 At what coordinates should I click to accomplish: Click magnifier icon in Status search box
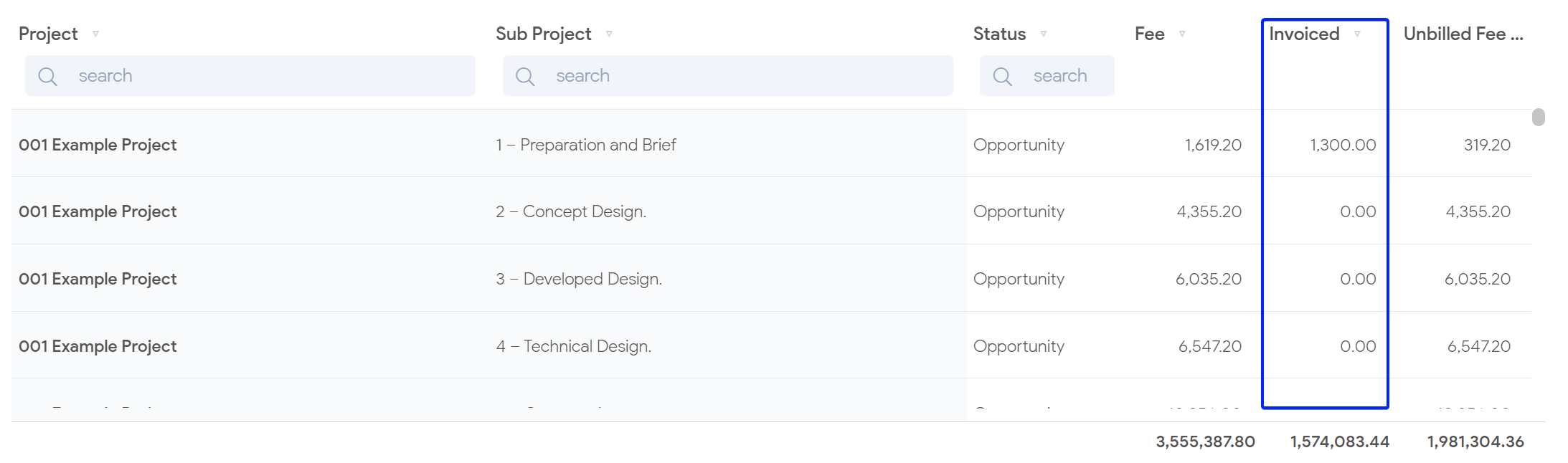1003,77
